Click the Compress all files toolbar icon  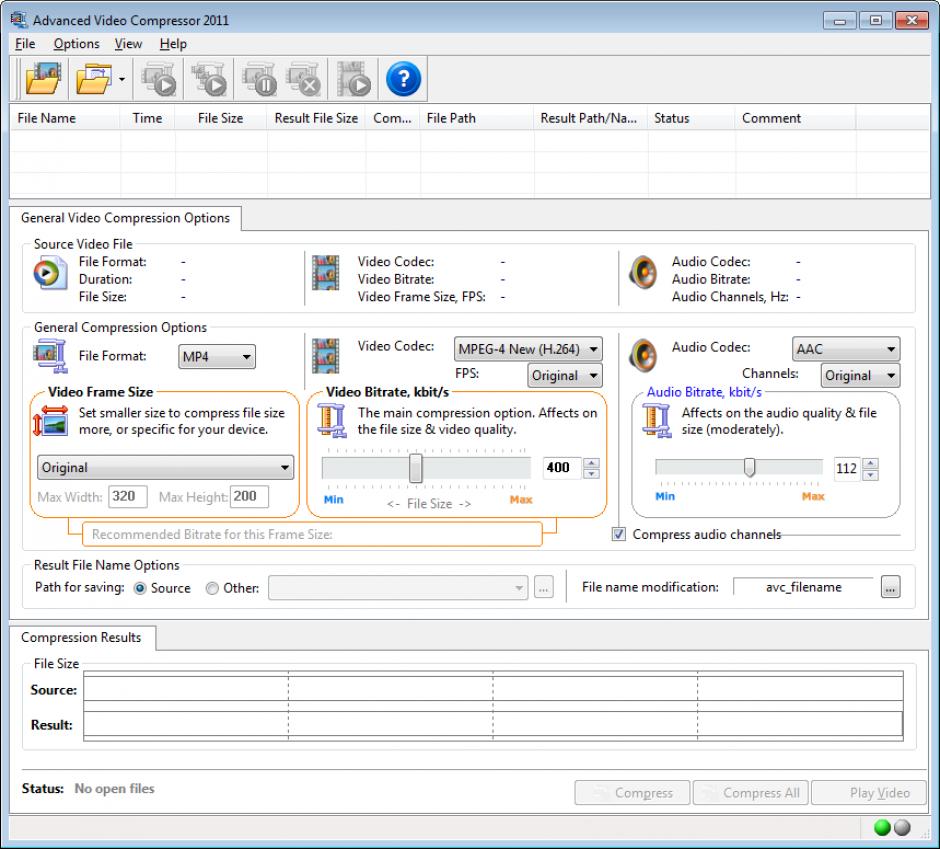pyautogui.click(x=209, y=79)
